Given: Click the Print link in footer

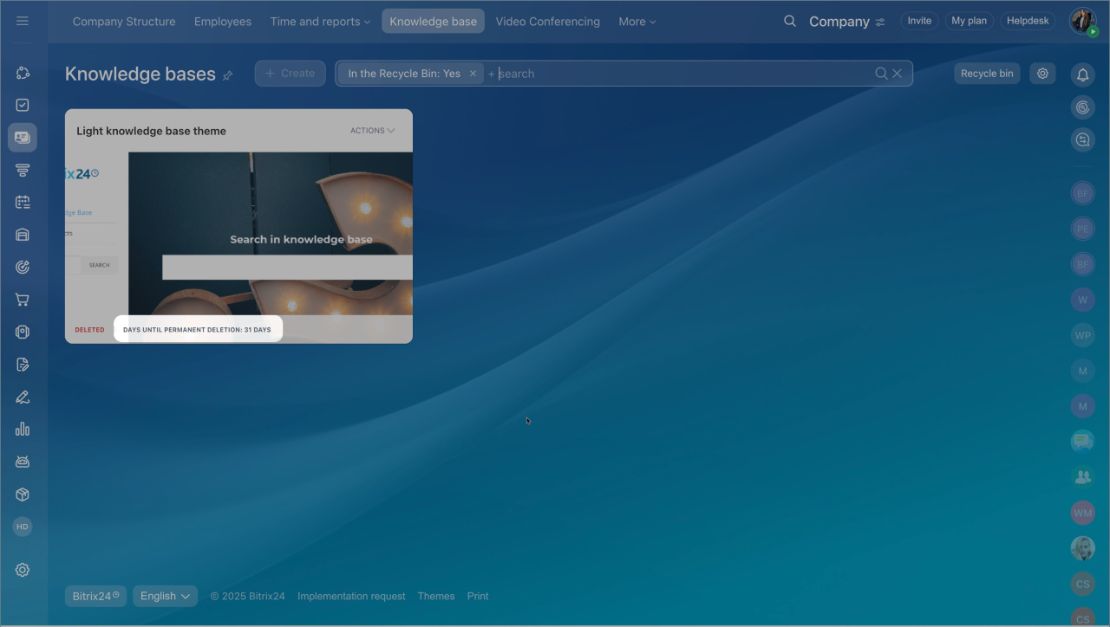Looking at the screenshot, I should point(478,596).
